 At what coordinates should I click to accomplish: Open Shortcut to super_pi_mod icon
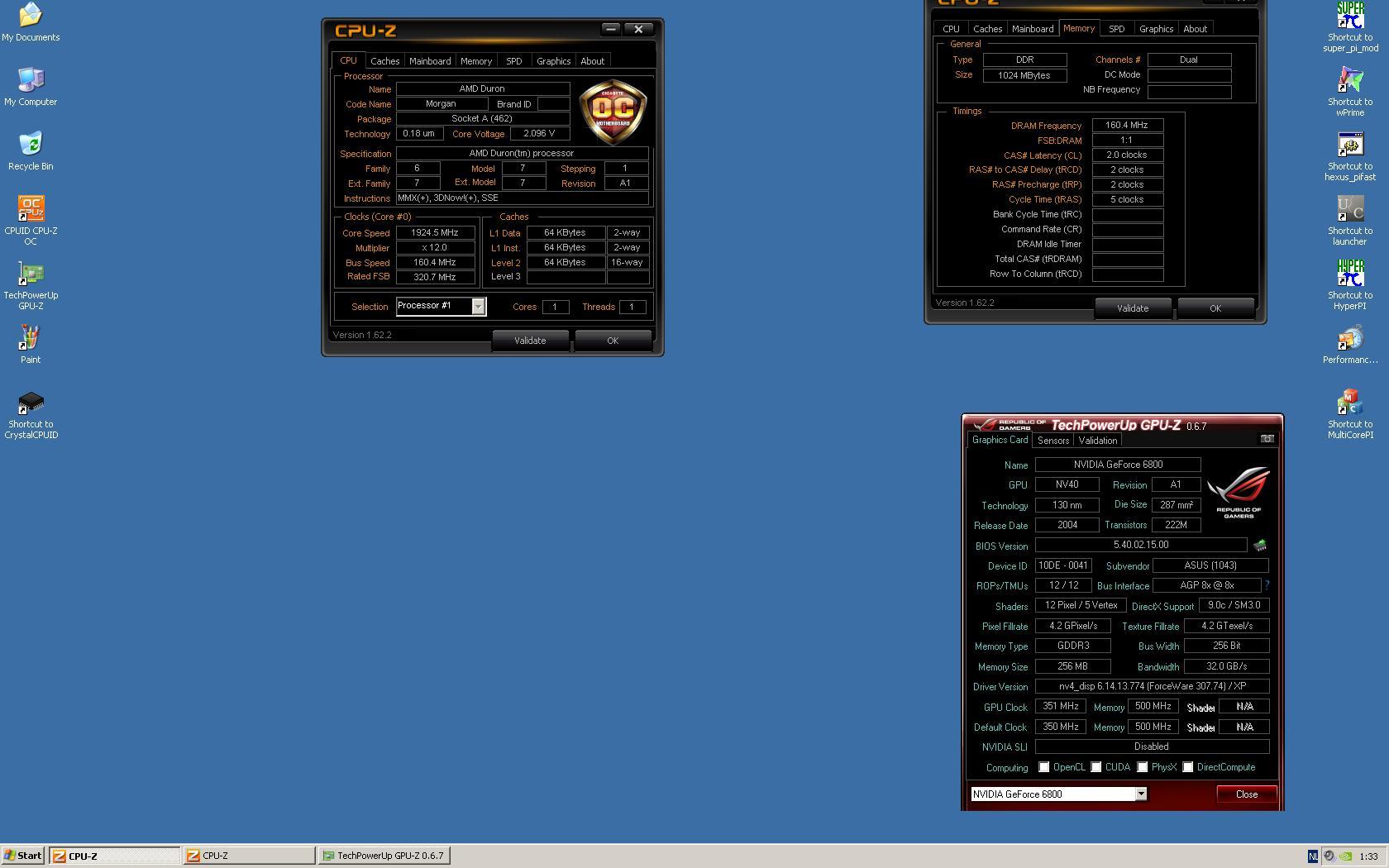click(x=1350, y=27)
